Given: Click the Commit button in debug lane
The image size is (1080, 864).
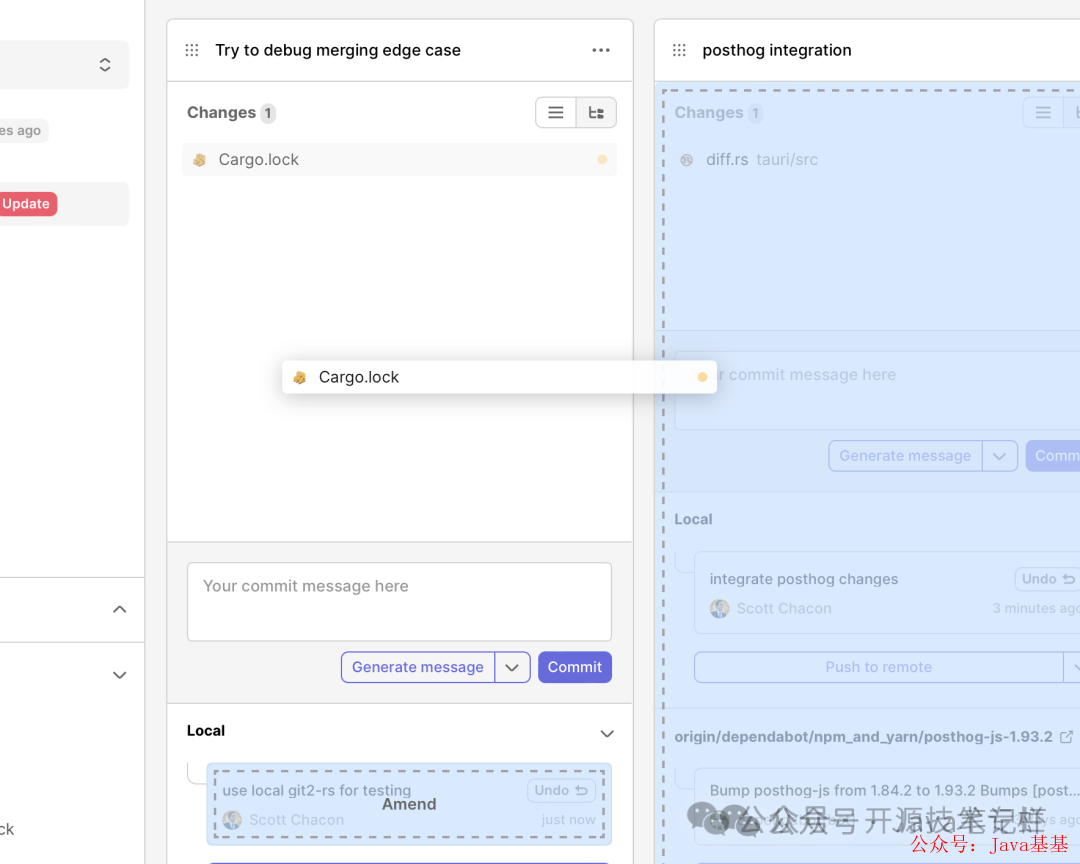Looking at the screenshot, I should tap(574, 667).
